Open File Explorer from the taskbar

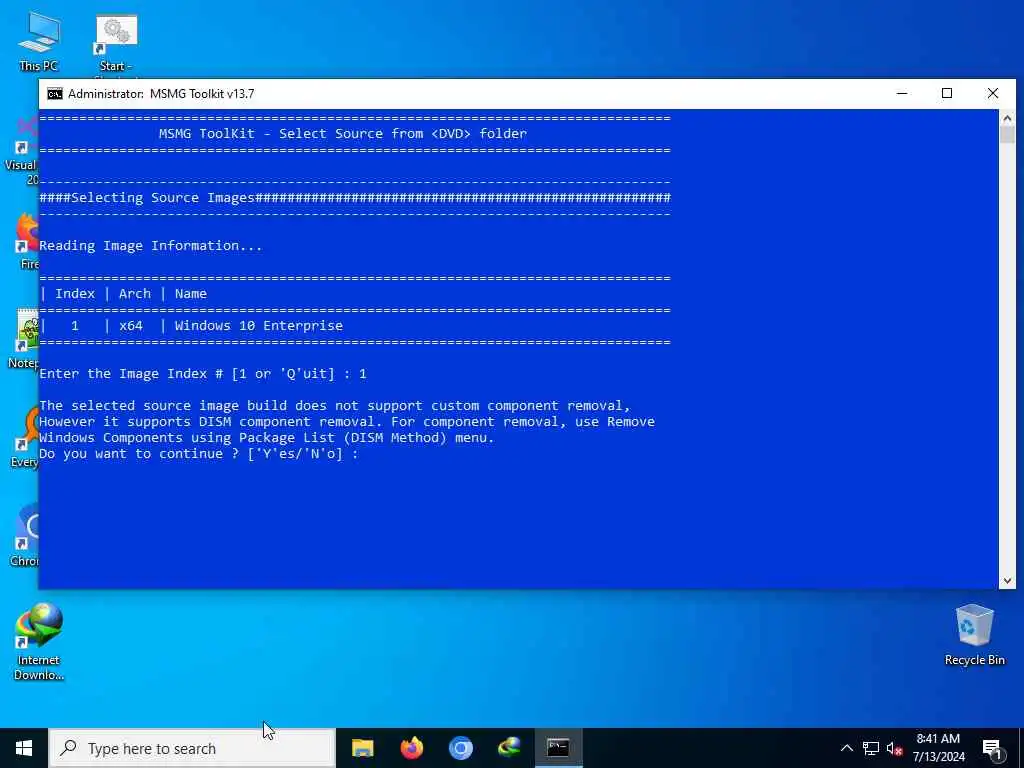pyautogui.click(x=362, y=748)
